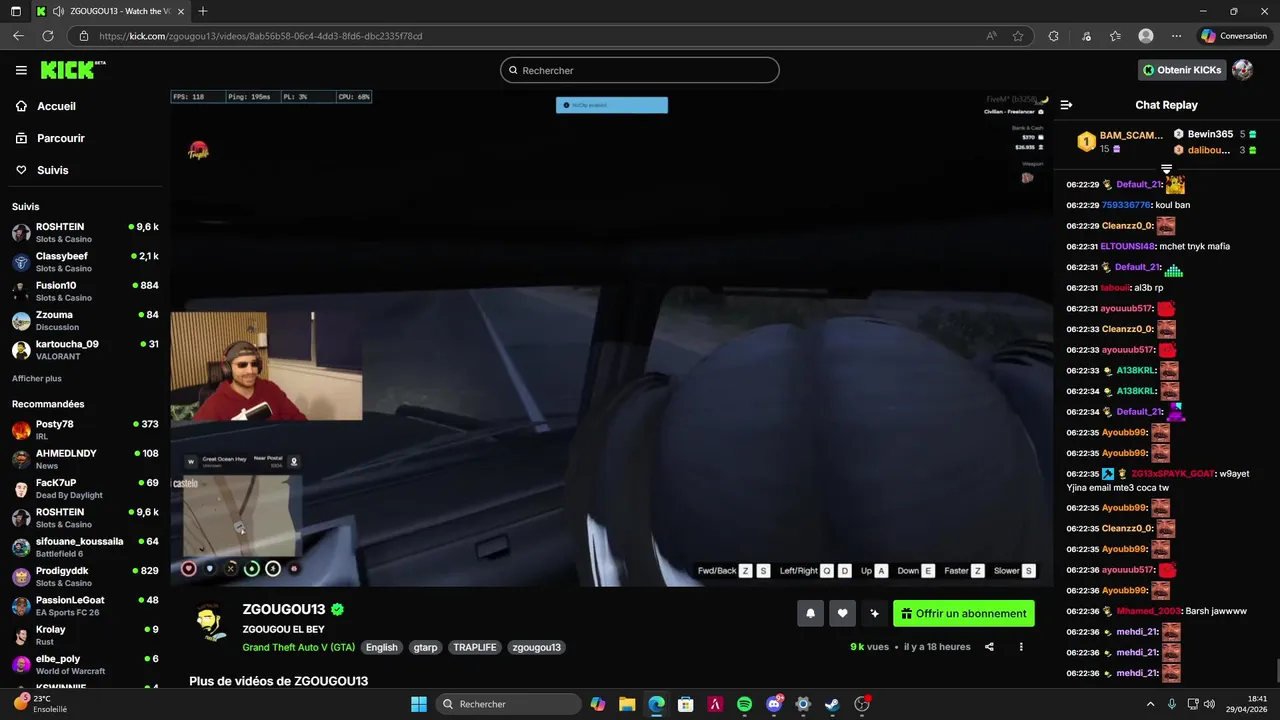
Task: Mute tab via speaker icon
Action: [59, 11]
